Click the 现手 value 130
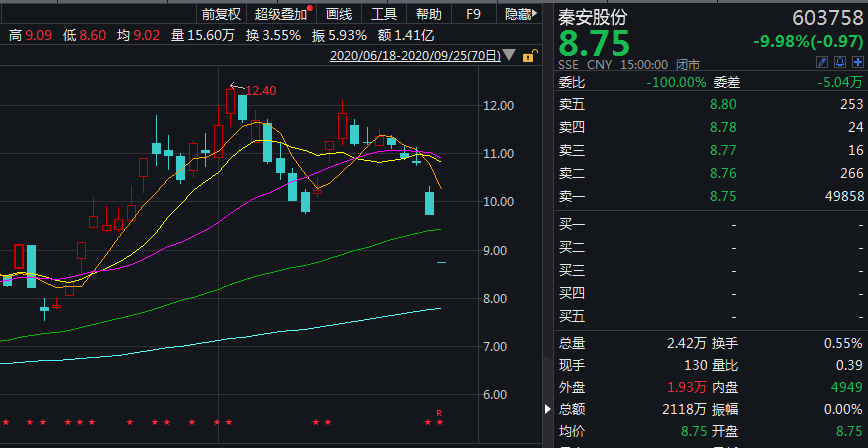Viewport: 868px width, 448px height. click(x=695, y=365)
